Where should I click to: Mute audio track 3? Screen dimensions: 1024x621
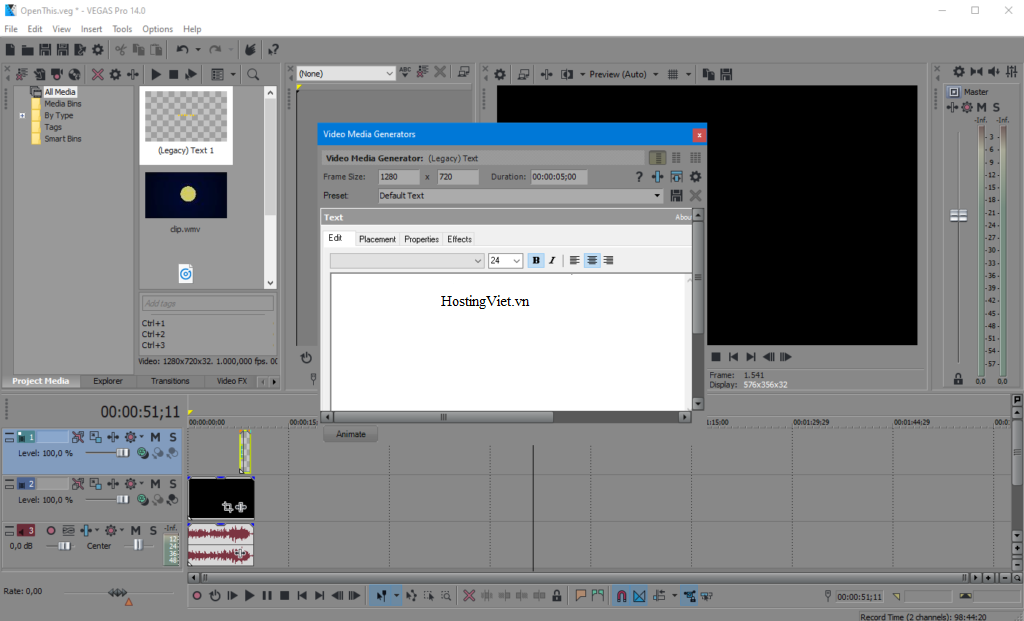[135, 530]
